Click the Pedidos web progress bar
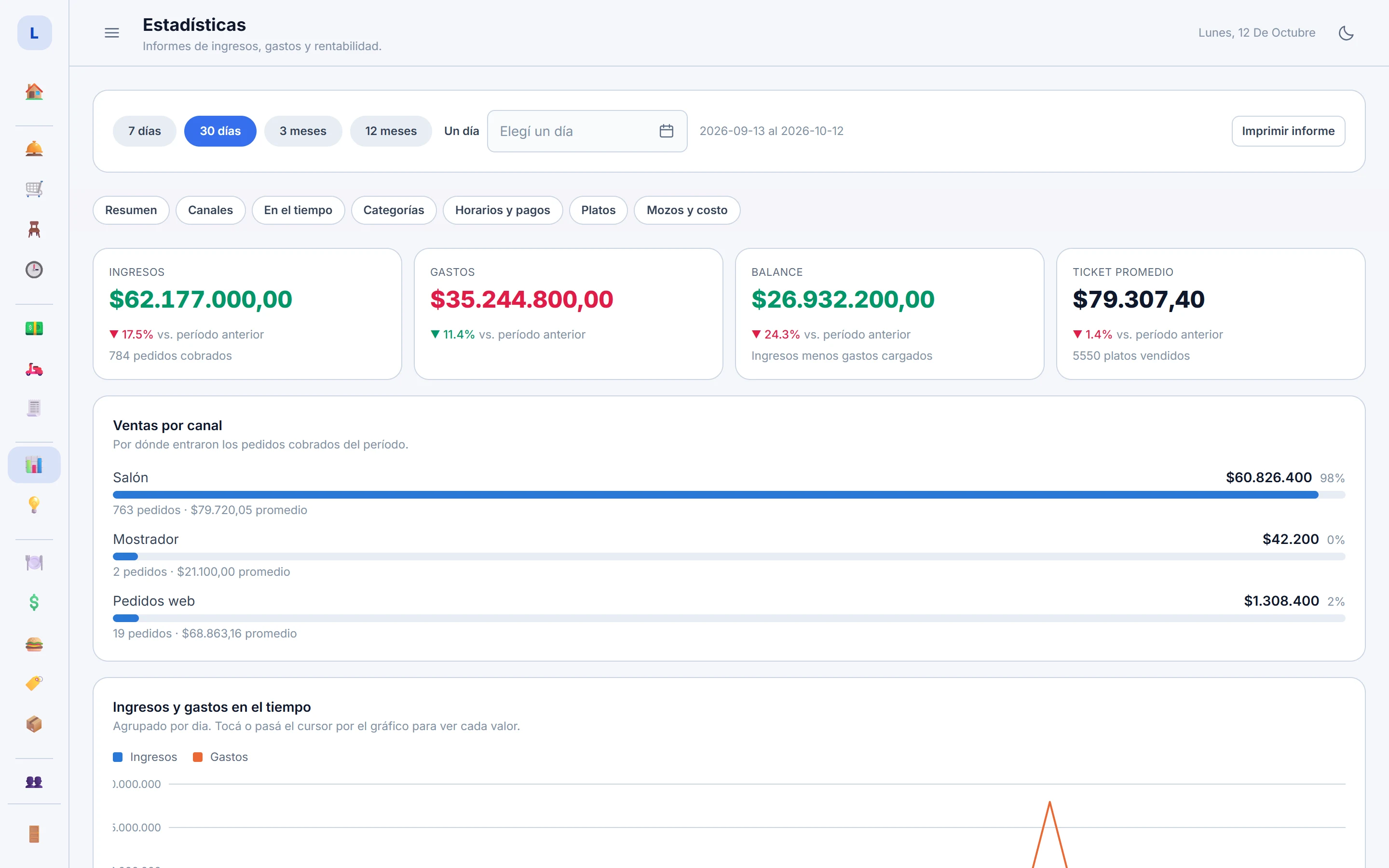The width and height of the screenshot is (1389, 868). [x=729, y=618]
